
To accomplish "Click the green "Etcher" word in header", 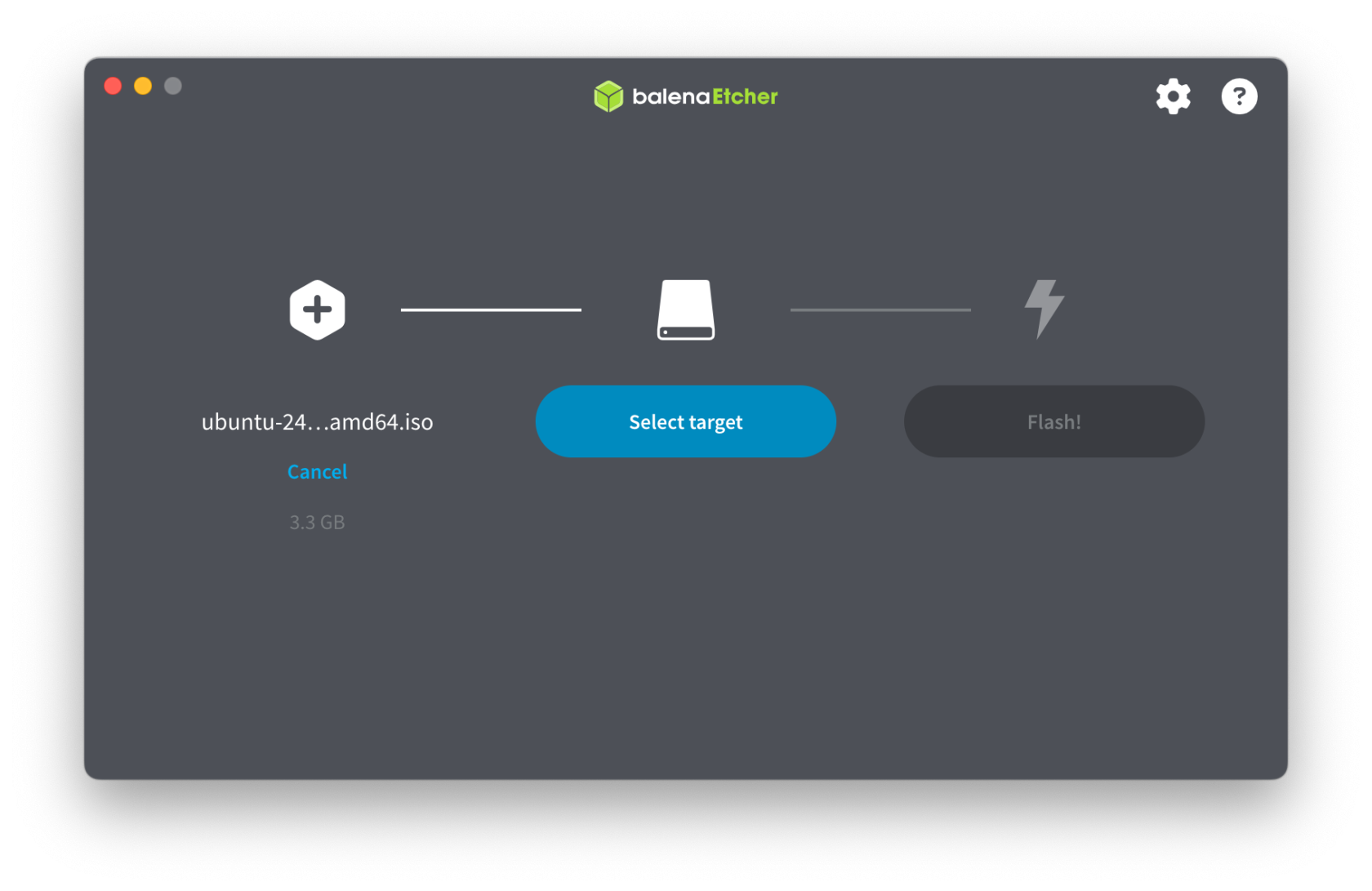I will (745, 96).
